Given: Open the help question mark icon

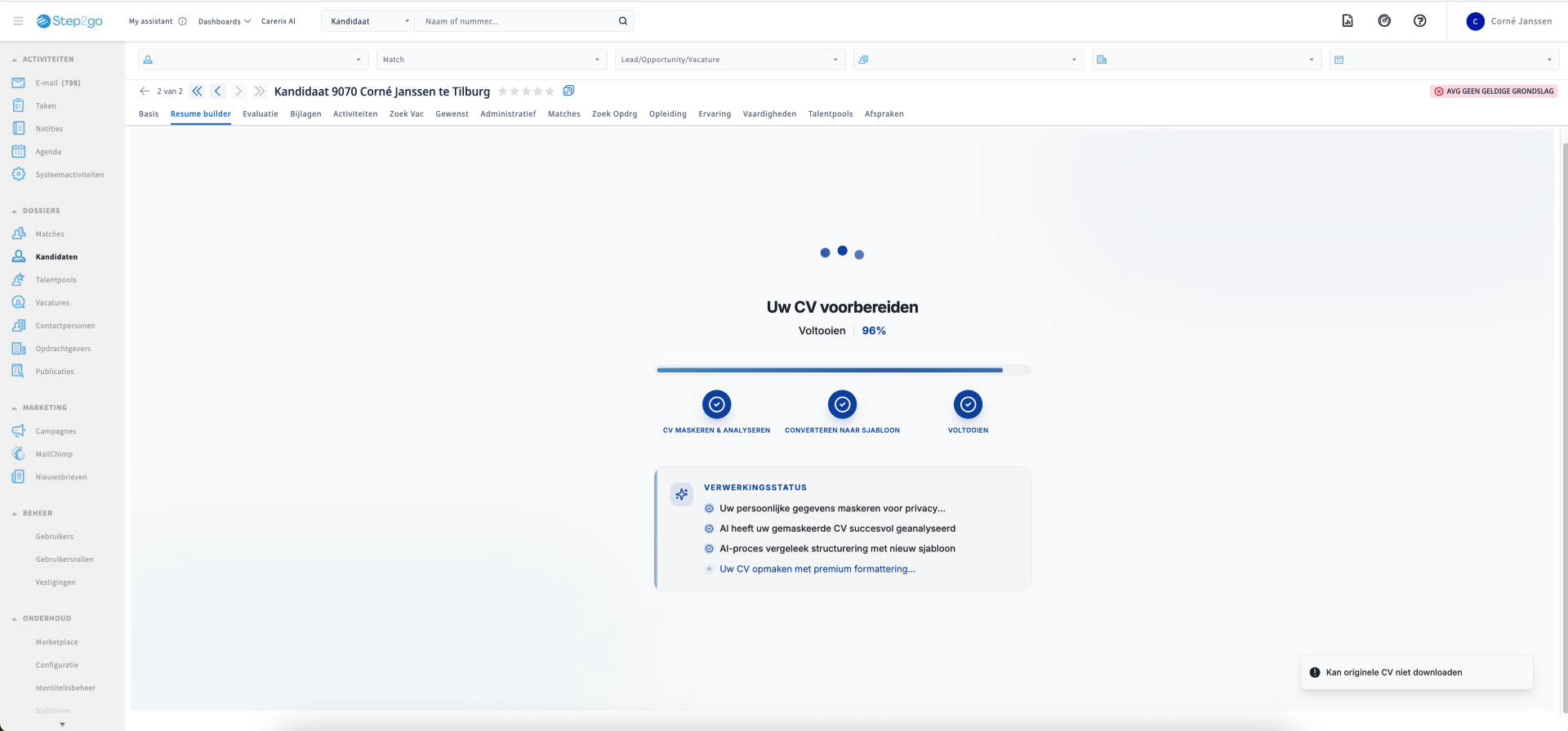Looking at the screenshot, I should [1420, 21].
